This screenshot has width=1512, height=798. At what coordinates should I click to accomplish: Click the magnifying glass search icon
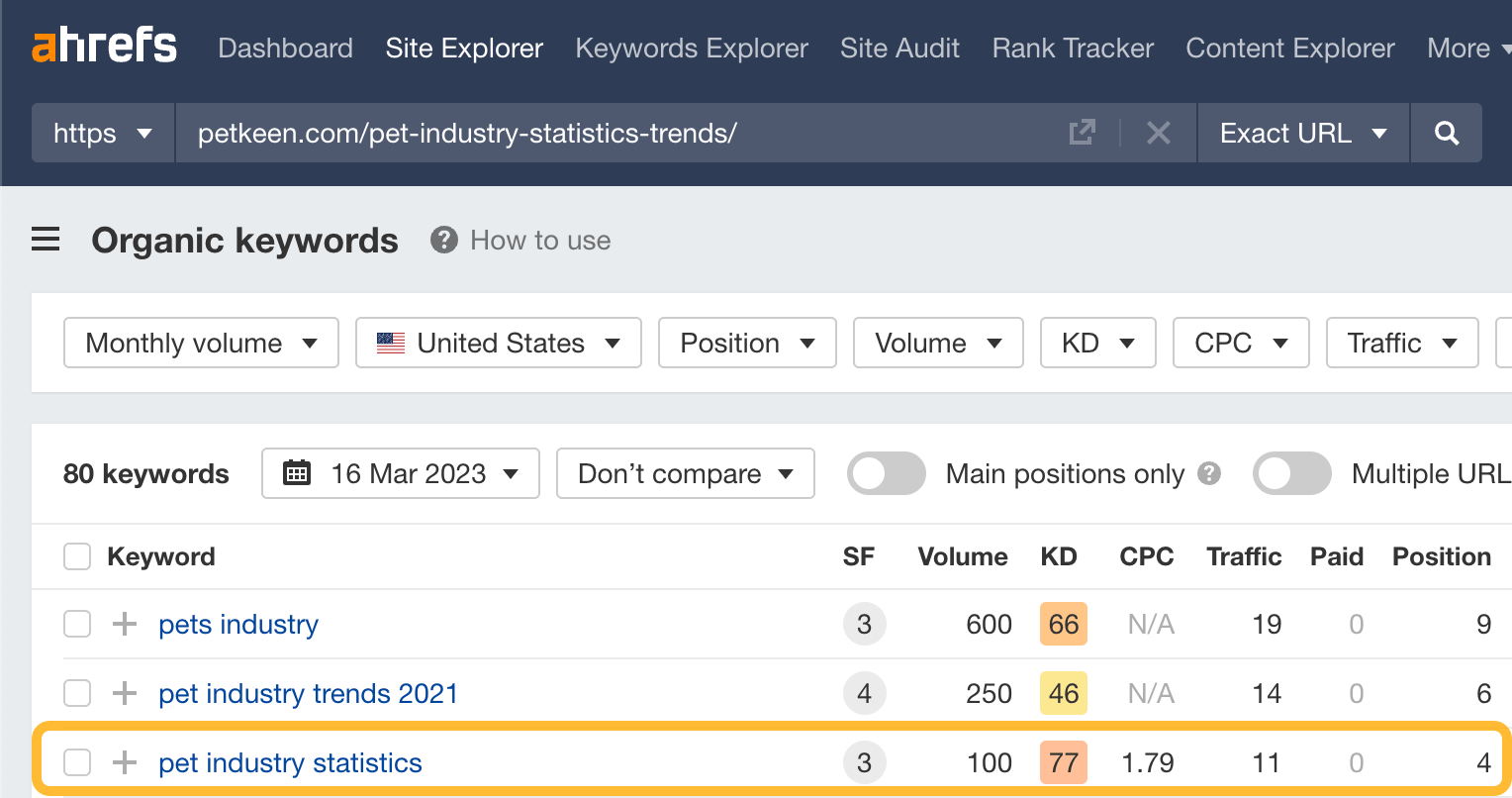[1447, 133]
